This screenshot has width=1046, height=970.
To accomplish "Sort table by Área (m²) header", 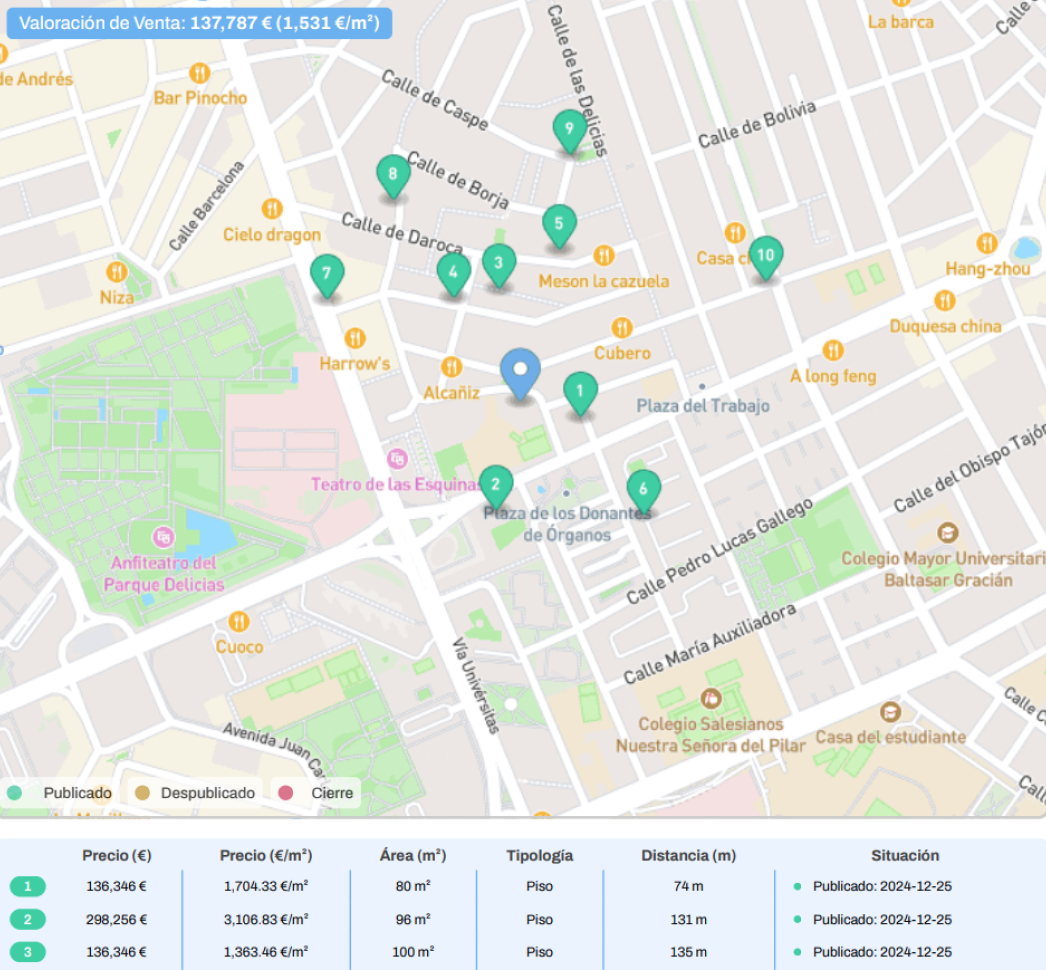I will click(x=413, y=856).
